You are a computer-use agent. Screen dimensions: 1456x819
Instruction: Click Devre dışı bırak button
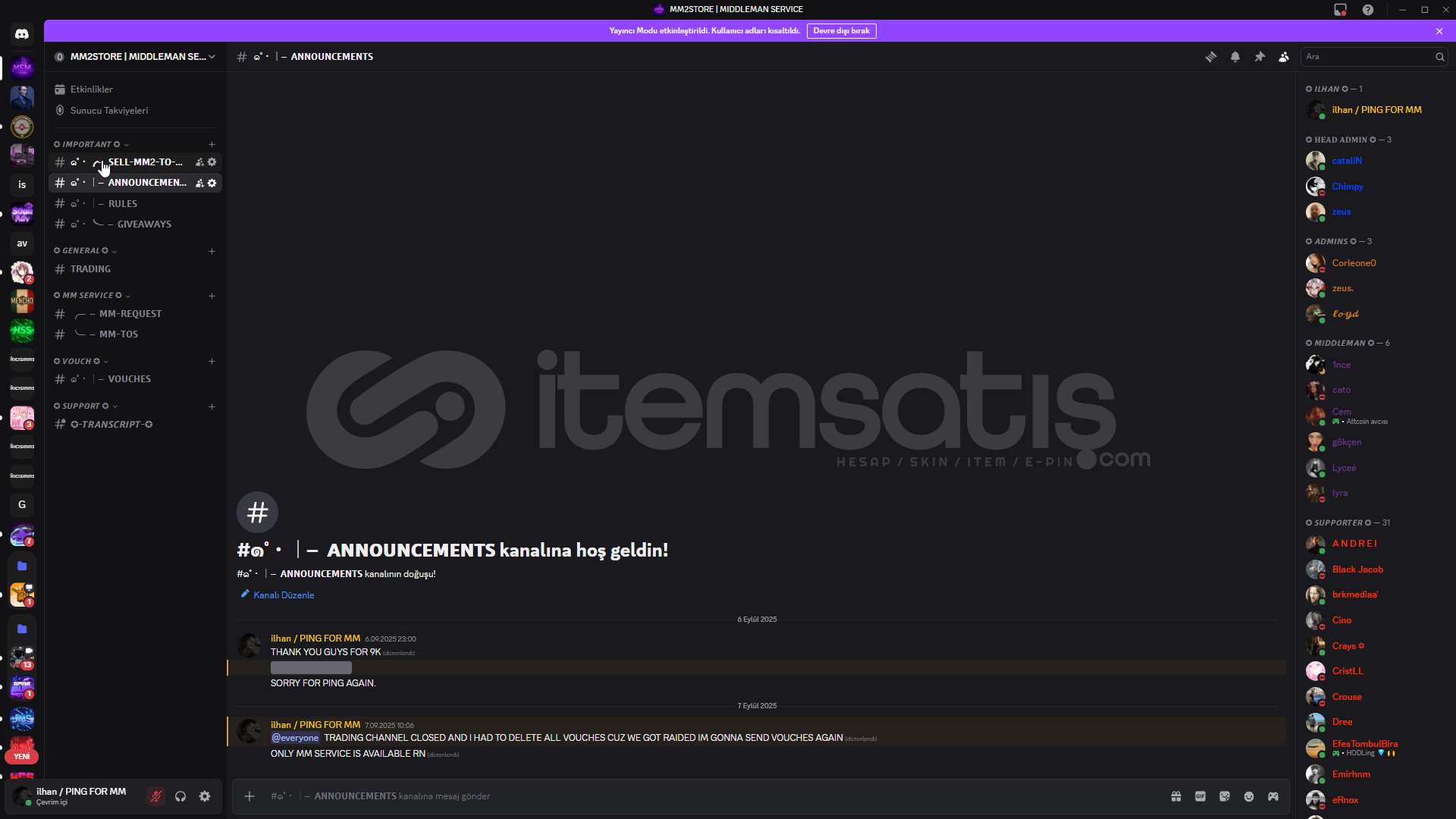(841, 31)
